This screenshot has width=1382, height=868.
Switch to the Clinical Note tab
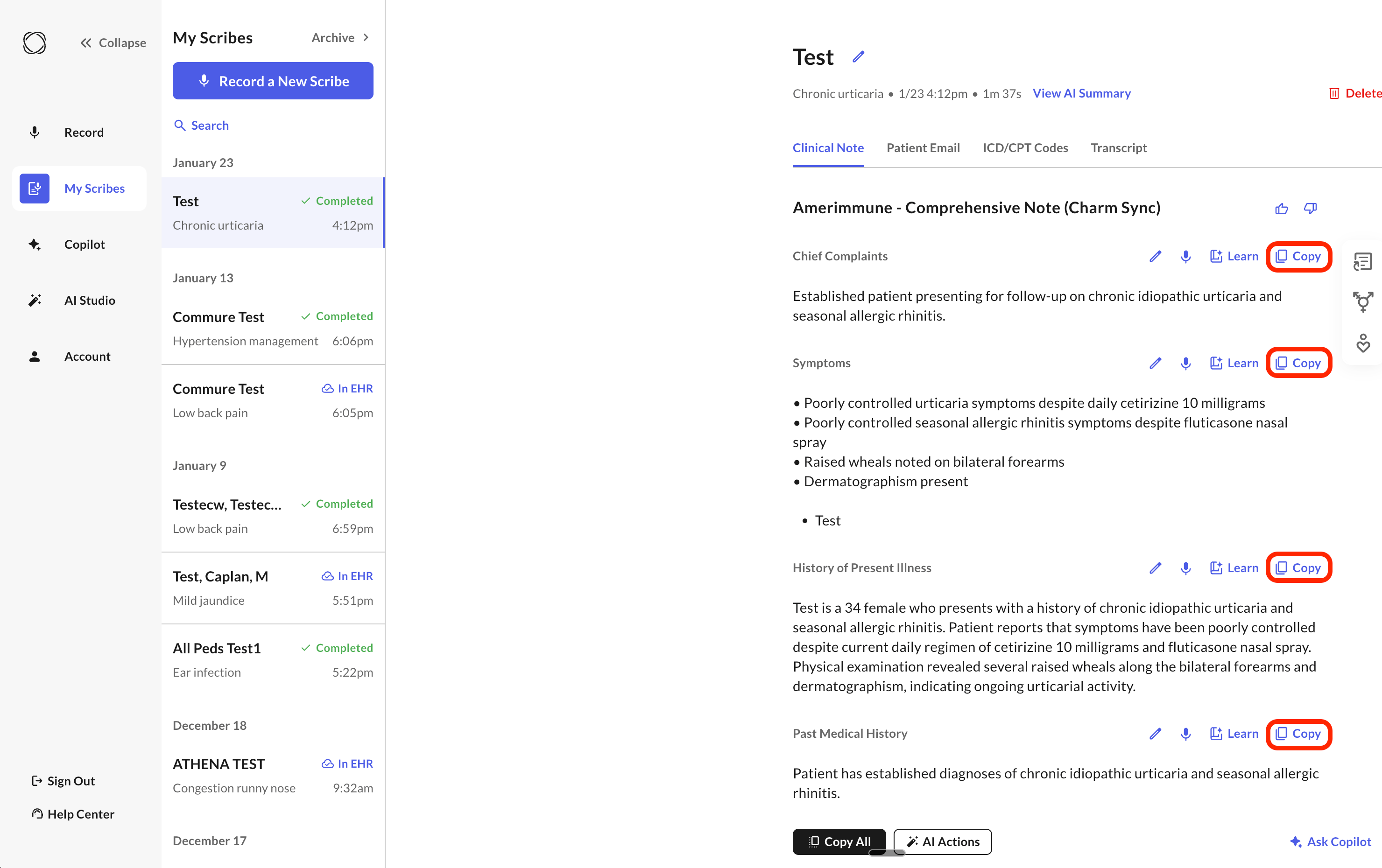click(828, 147)
